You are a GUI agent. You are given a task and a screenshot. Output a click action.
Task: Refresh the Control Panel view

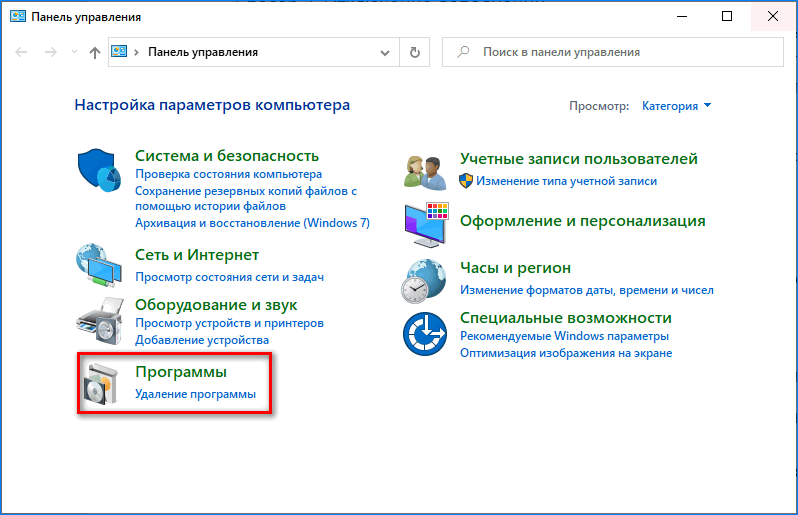415,52
